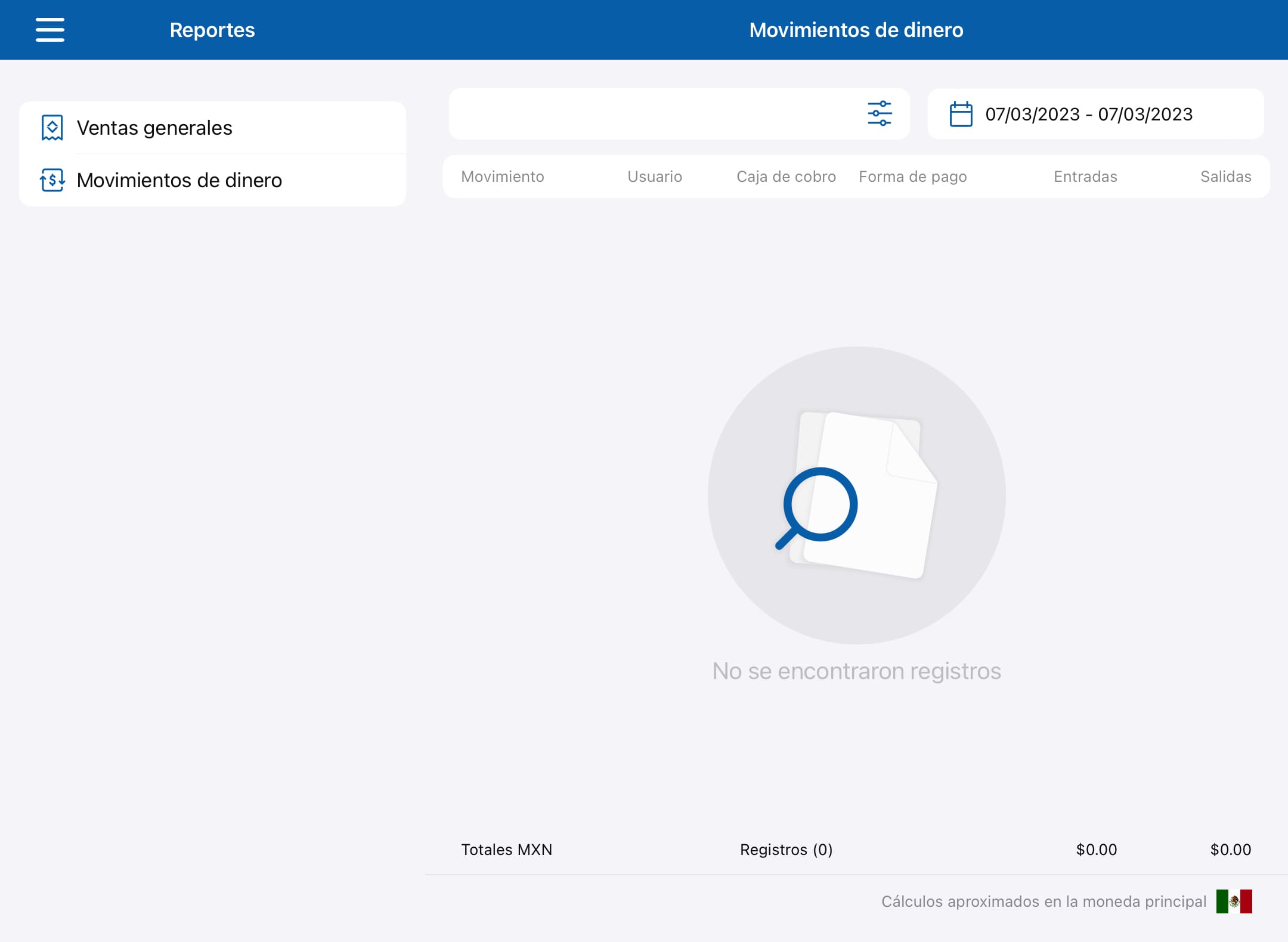Click the Usuario column header
Viewport: 1288px width, 942px height.
pyautogui.click(x=655, y=176)
